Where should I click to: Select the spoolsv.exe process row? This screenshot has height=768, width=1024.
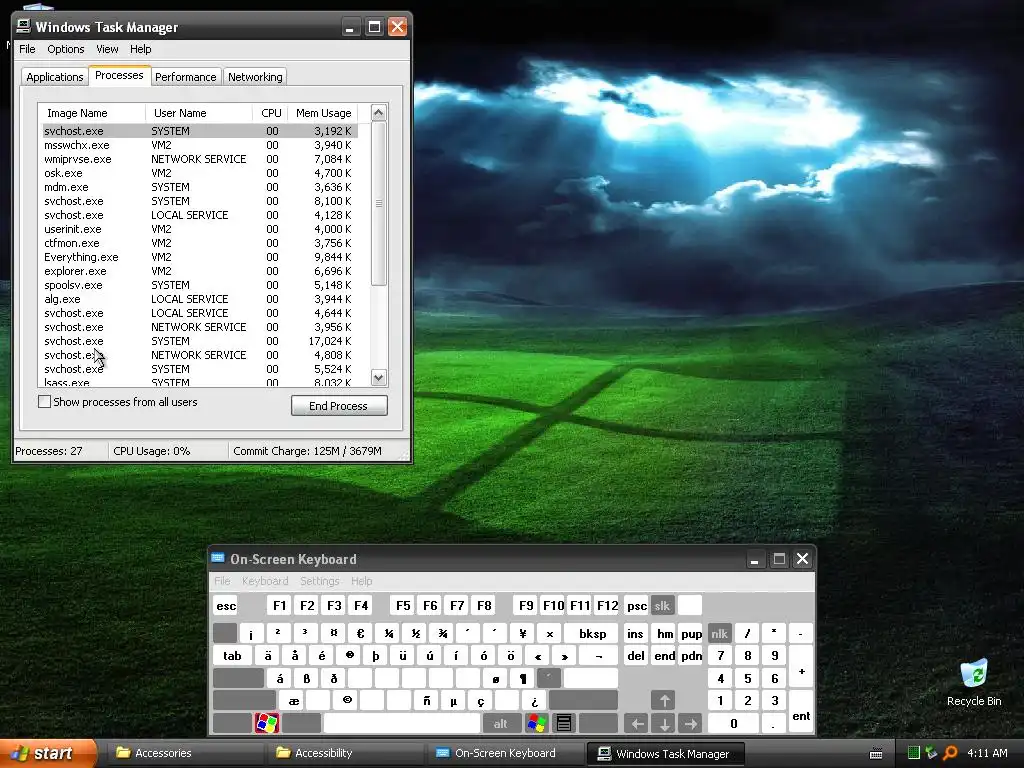click(200, 285)
